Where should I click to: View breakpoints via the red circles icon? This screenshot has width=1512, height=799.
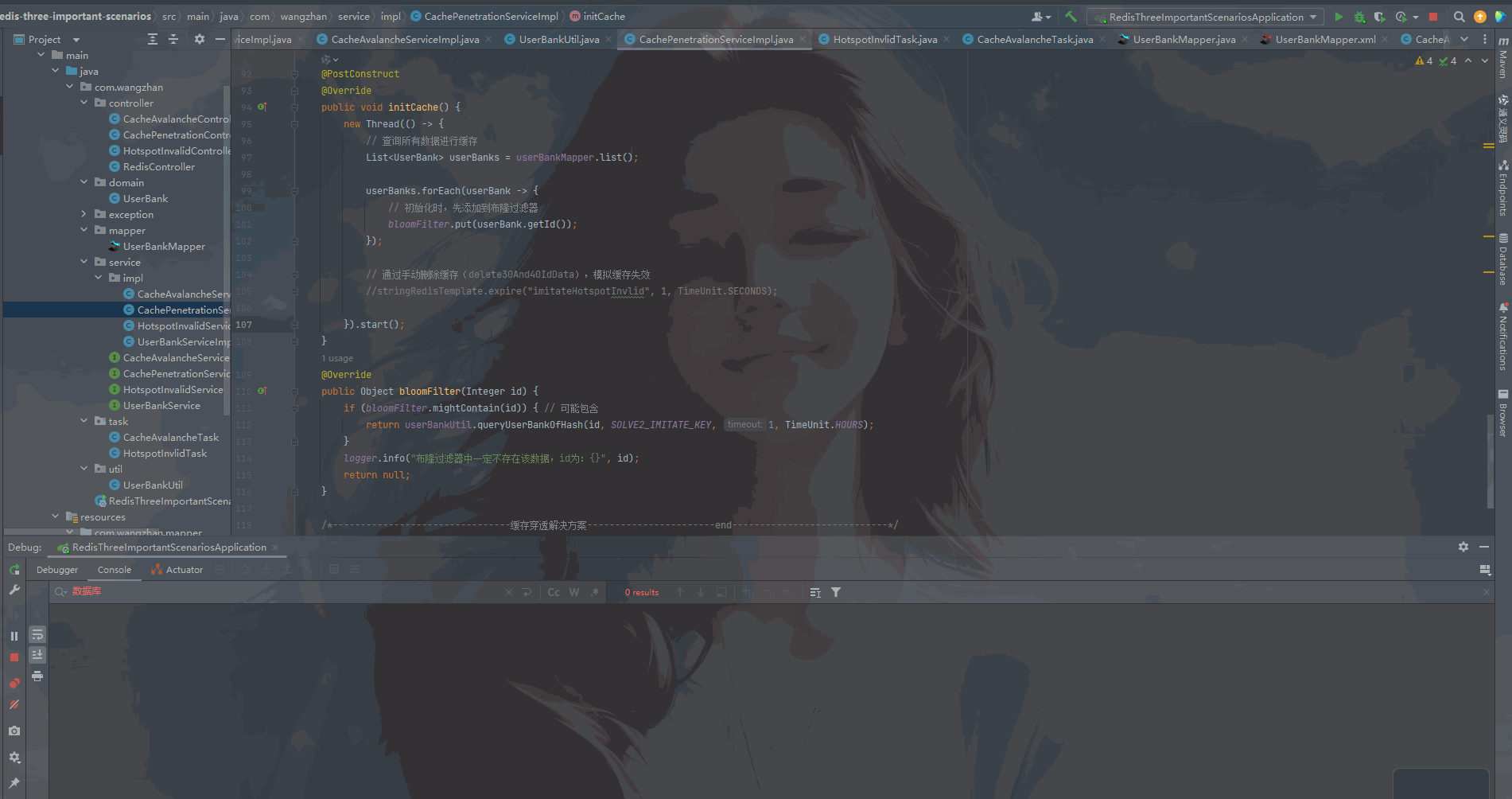[x=14, y=684]
